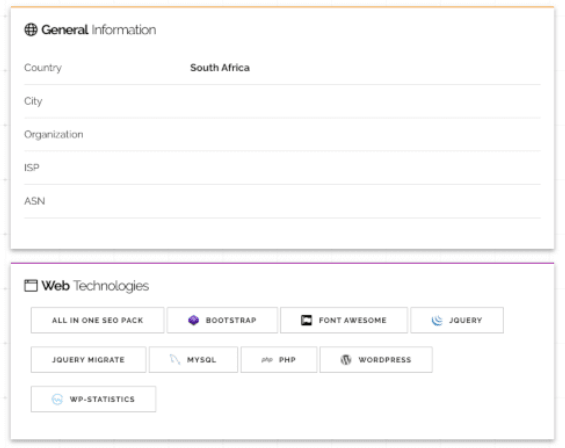The image size is (565, 448).
Task: Open the jQuery technology tag
Action: coord(457,320)
